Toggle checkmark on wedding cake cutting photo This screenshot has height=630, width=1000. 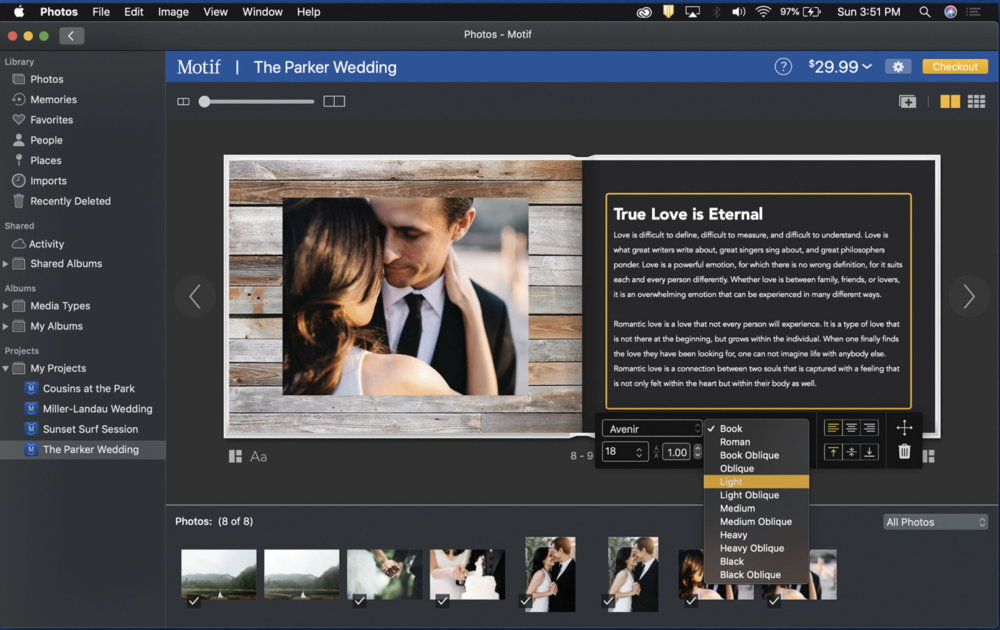pyautogui.click(x=442, y=601)
